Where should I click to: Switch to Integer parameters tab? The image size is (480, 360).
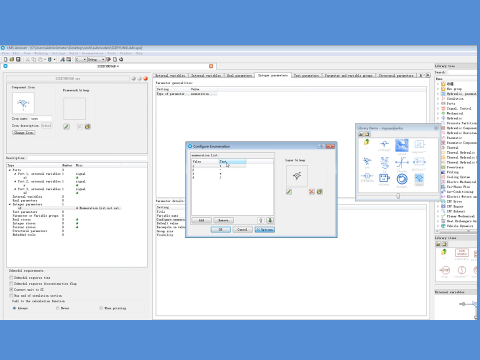273,75
